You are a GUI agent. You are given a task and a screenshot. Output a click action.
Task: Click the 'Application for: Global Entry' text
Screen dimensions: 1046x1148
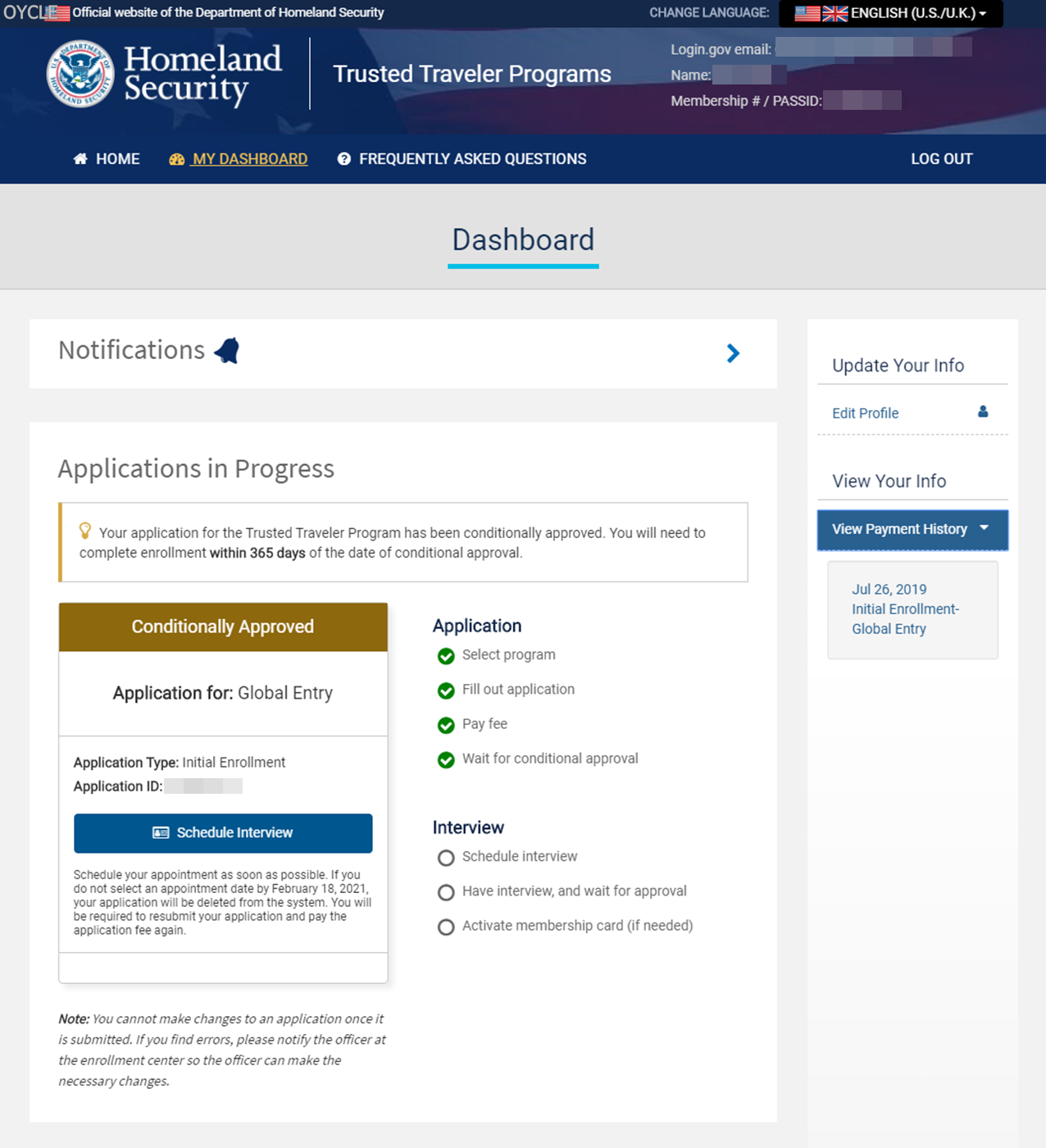point(223,694)
